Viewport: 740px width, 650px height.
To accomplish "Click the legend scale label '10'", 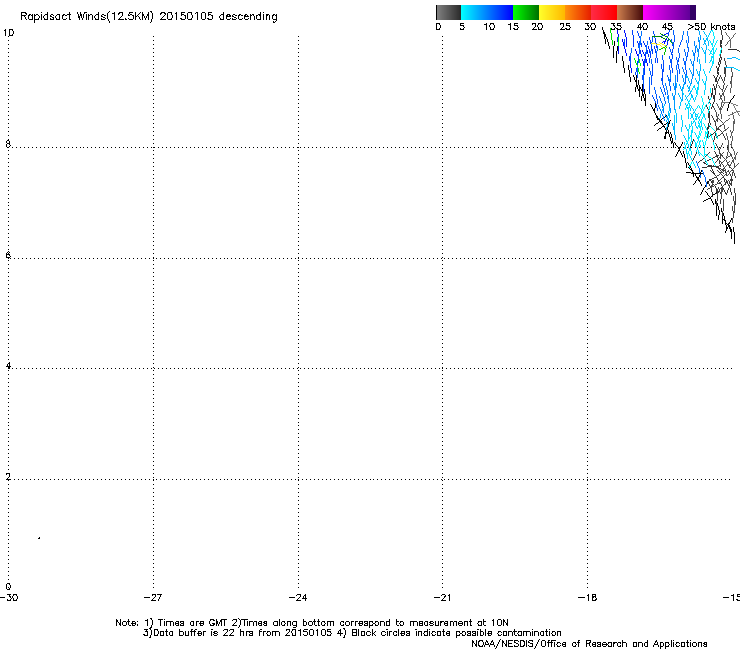I will [x=489, y=27].
